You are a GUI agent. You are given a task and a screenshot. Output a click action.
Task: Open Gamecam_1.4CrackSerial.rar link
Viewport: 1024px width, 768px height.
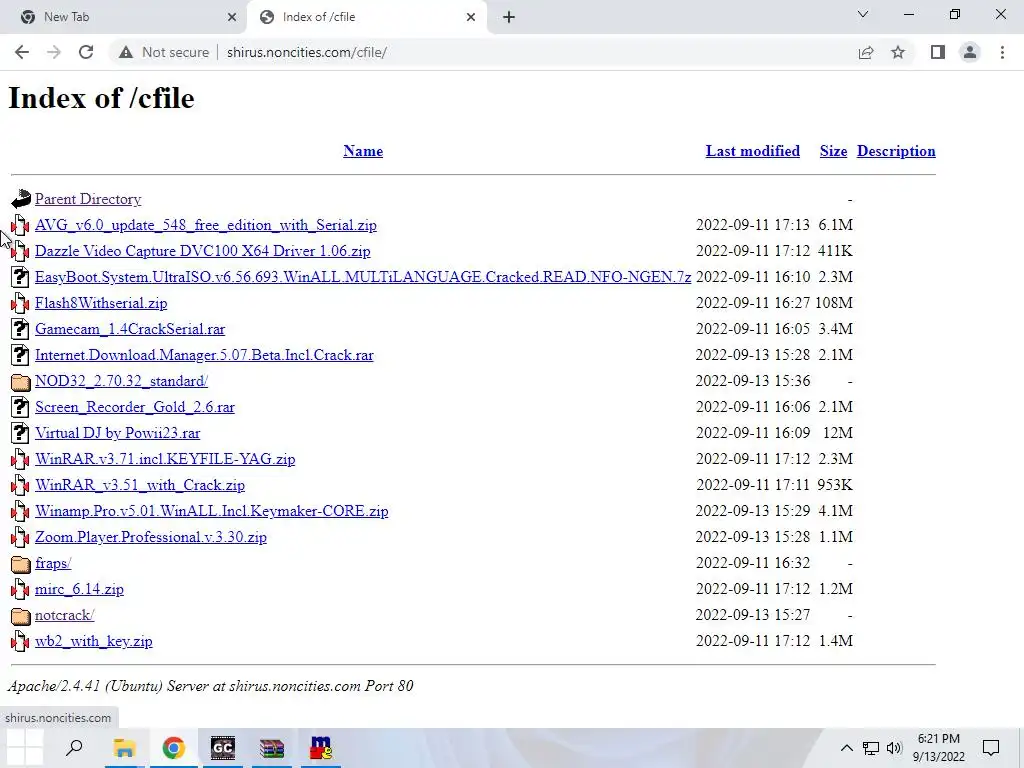(130, 329)
